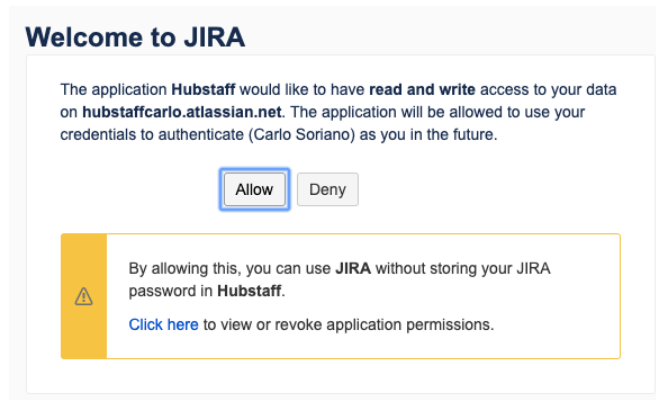Click the word 'credentials' in the description
This screenshot has height=400, width=656.
(104, 133)
